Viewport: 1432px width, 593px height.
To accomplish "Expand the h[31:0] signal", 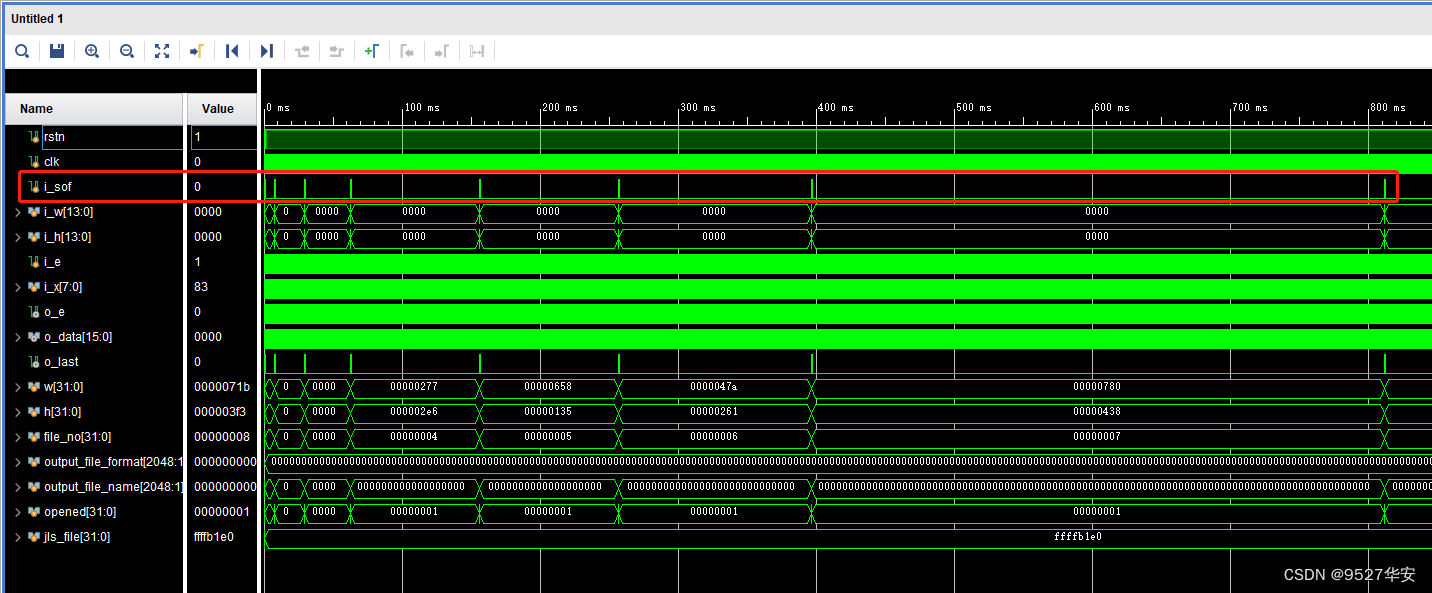I will pyautogui.click(x=17, y=412).
